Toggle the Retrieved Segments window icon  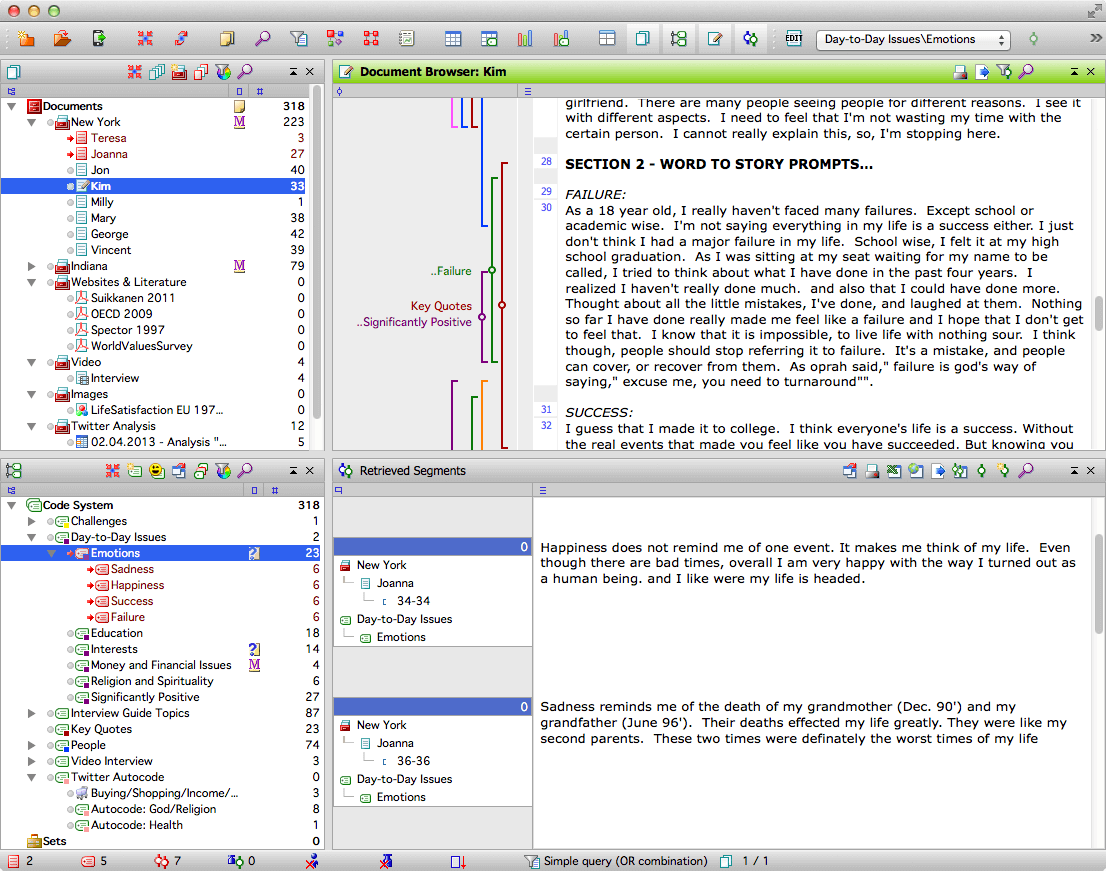[750, 39]
